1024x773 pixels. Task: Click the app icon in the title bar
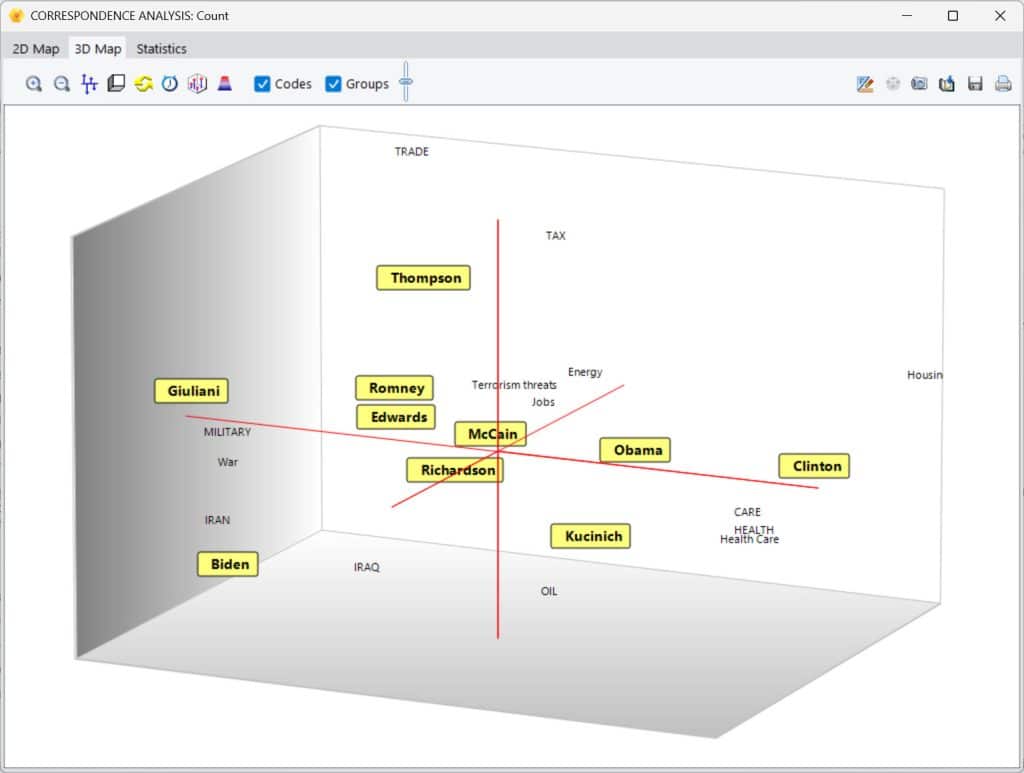(x=16, y=16)
